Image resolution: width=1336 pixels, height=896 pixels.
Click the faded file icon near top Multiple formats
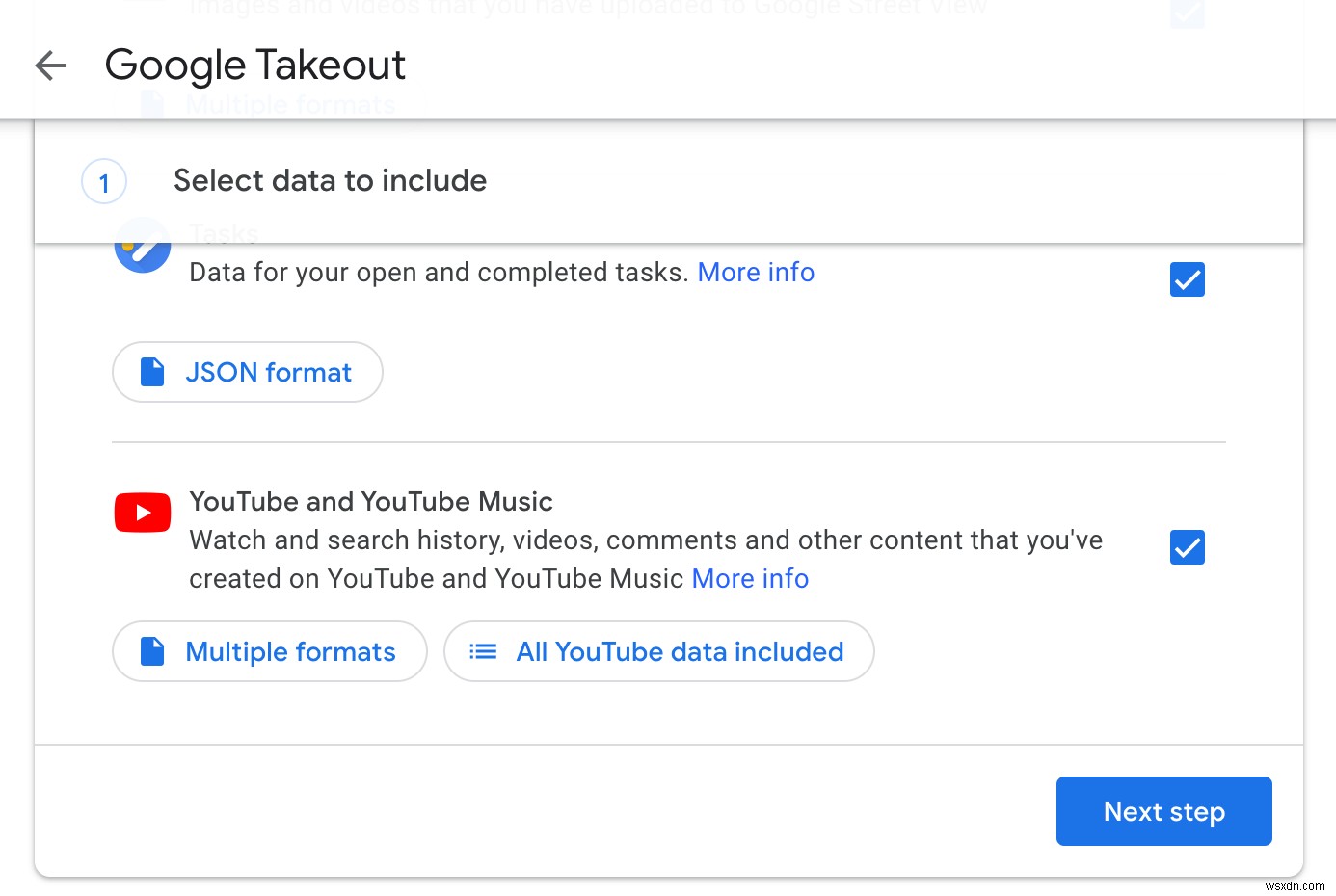pos(151,104)
